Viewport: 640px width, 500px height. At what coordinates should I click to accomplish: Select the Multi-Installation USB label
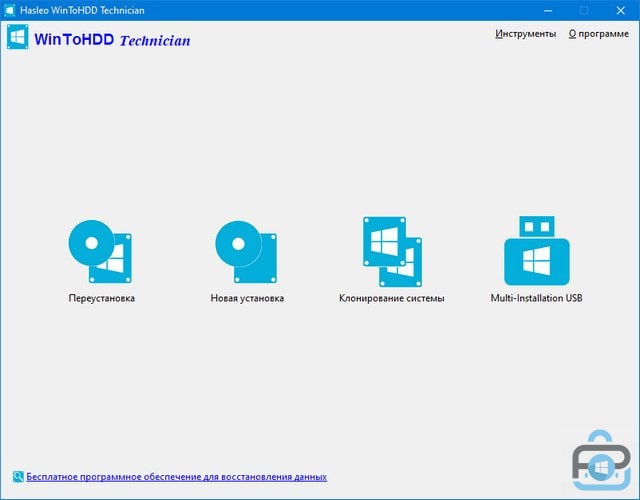click(x=536, y=298)
